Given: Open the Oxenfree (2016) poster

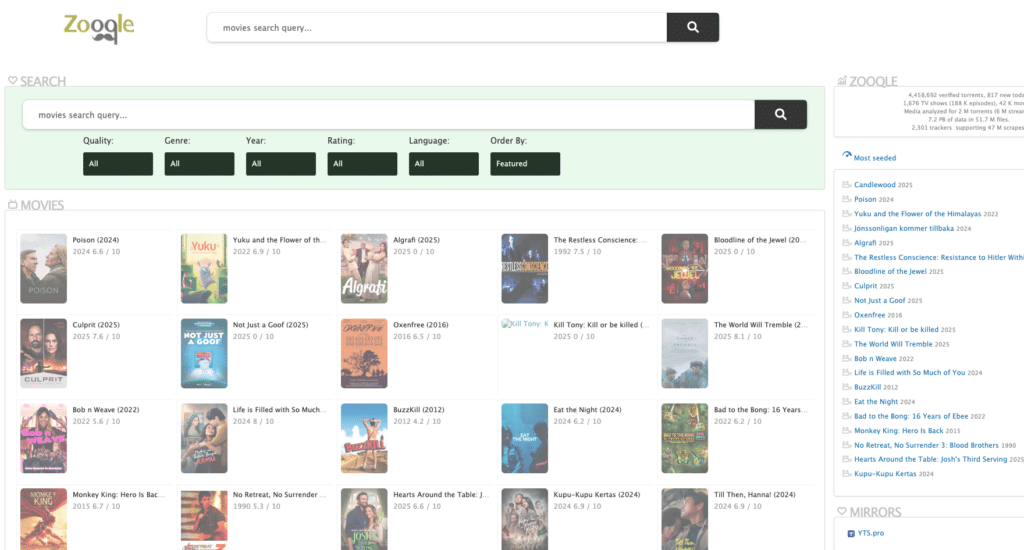Looking at the screenshot, I should click(x=364, y=353).
